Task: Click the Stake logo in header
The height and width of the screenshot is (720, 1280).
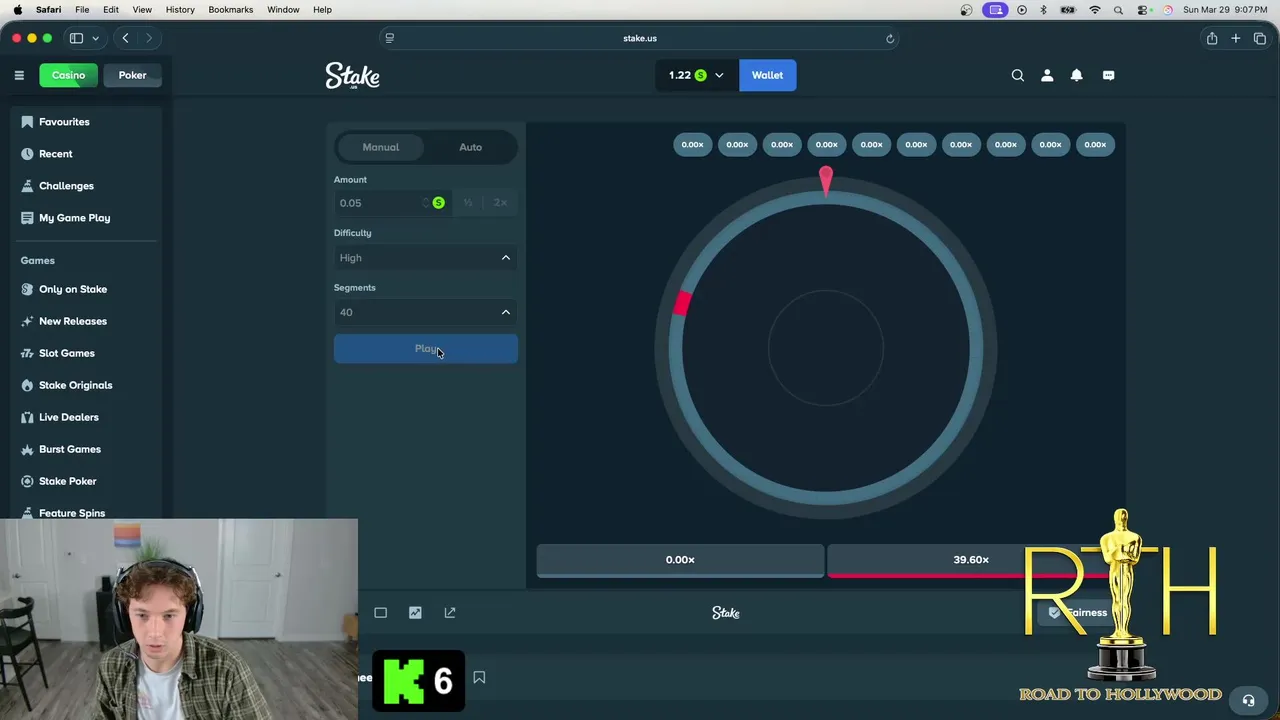Action: pyautogui.click(x=352, y=76)
